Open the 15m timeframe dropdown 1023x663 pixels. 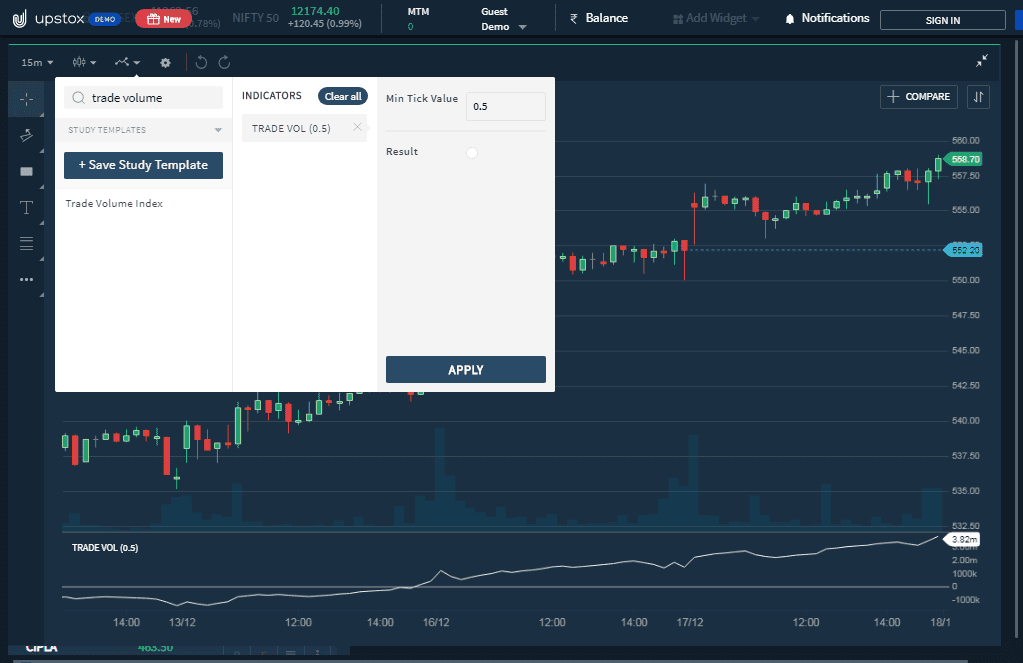[37, 63]
